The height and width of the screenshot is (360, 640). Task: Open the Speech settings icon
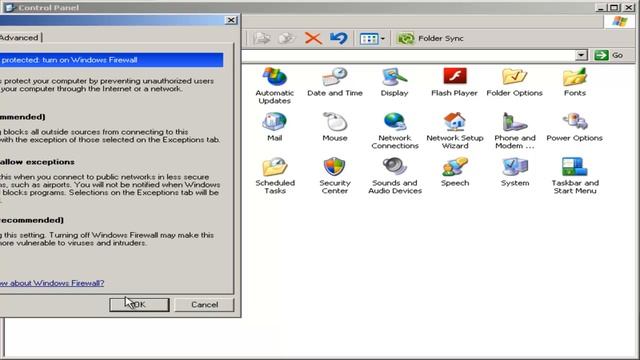coord(455,172)
